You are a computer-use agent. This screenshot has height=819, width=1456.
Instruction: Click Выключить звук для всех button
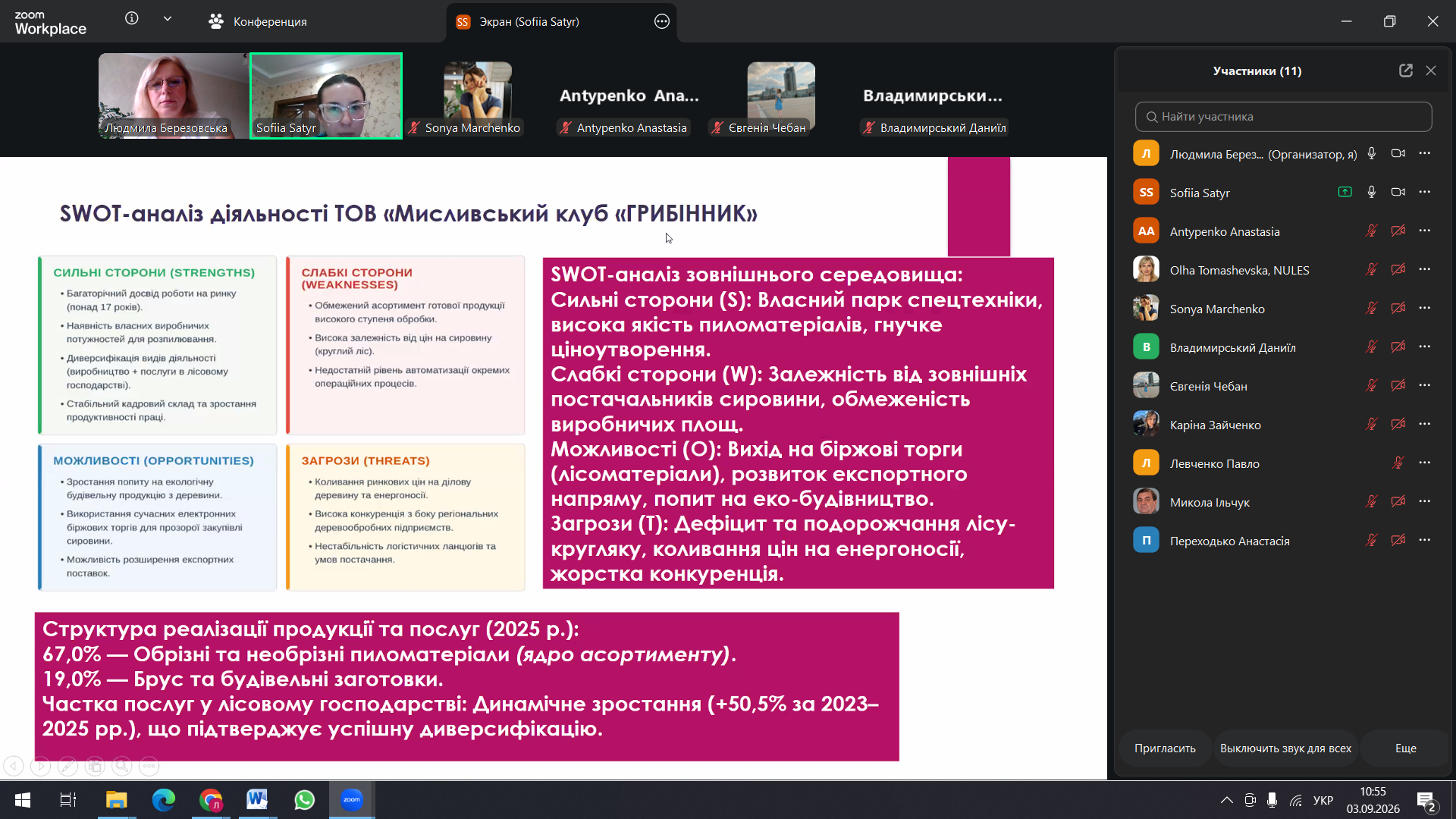coord(1285,748)
